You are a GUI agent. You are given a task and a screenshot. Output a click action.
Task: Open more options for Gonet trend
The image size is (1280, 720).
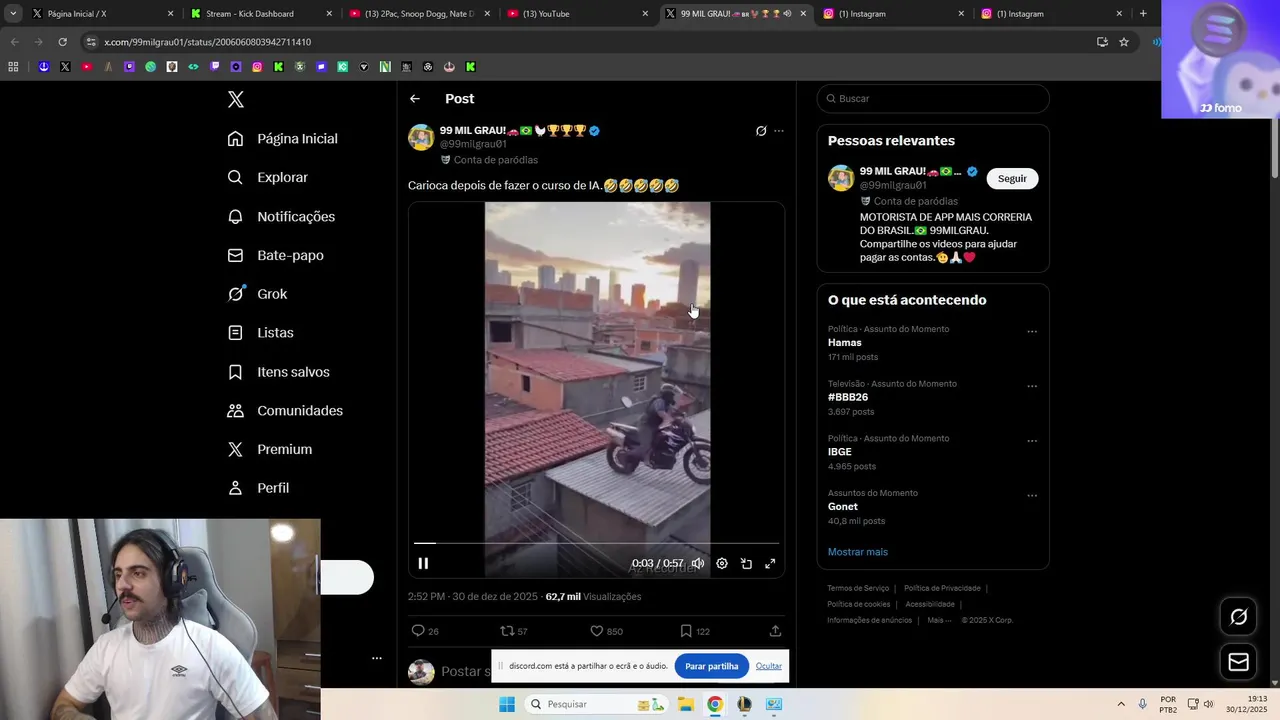pos(1032,496)
